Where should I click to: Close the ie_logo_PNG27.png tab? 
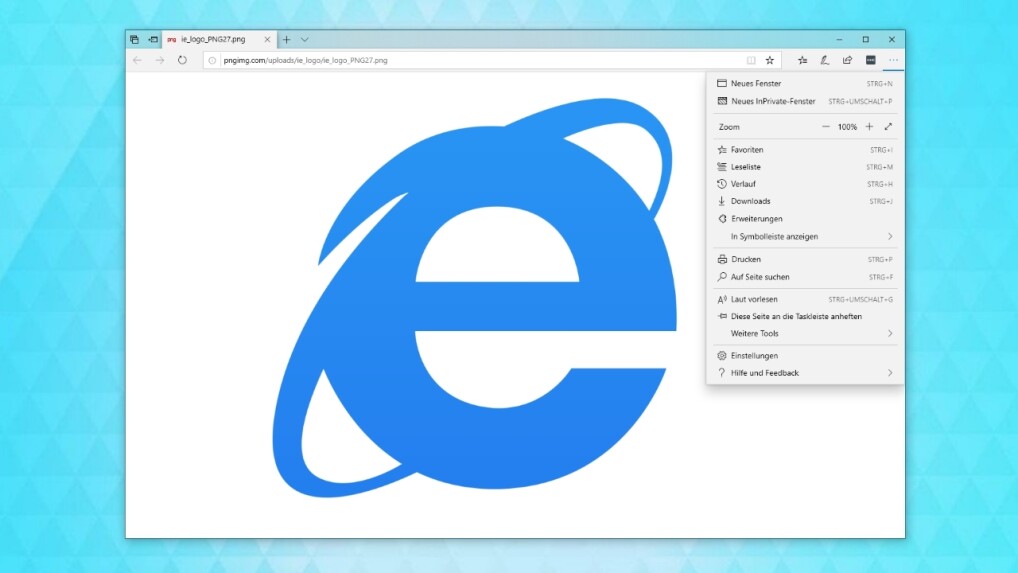point(267,40)
